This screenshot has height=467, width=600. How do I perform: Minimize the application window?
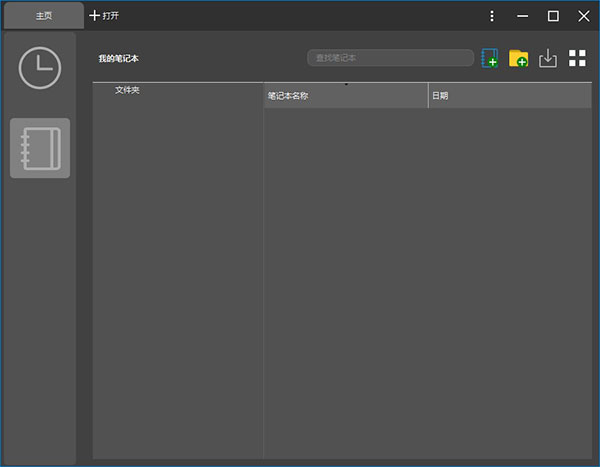click(522, 16)
